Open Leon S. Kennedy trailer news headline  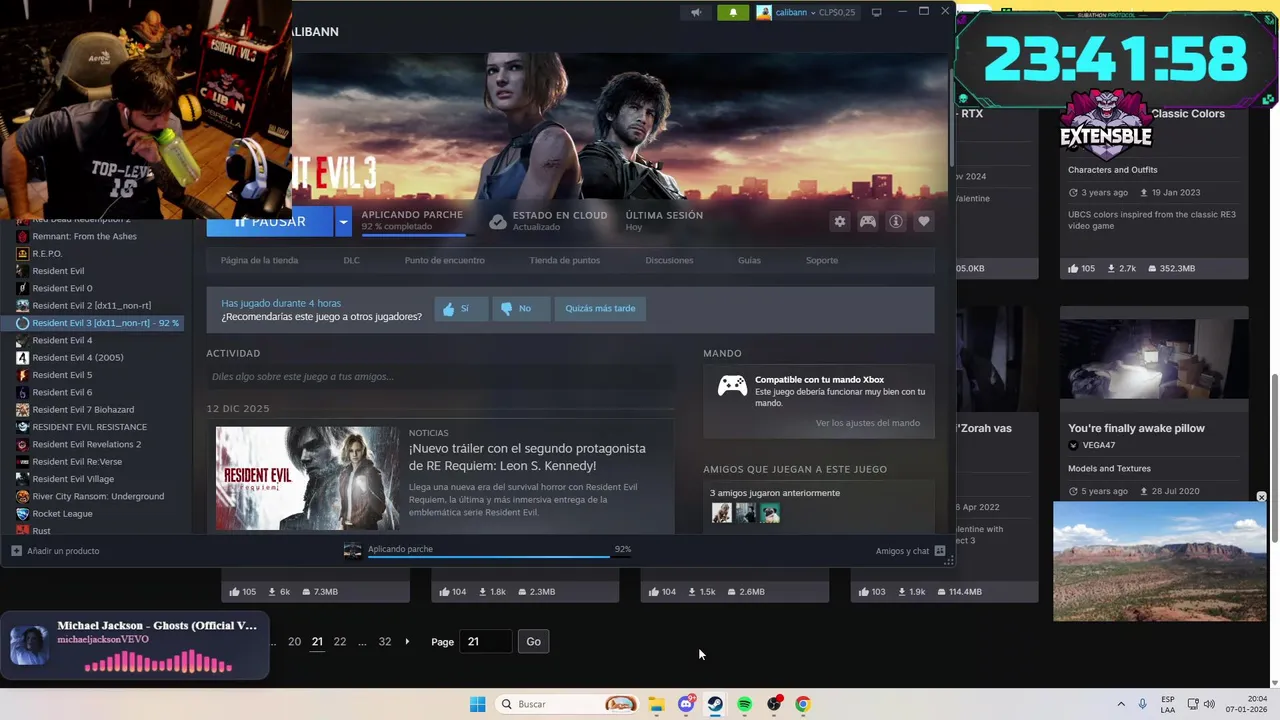click(x=527, y=457)
